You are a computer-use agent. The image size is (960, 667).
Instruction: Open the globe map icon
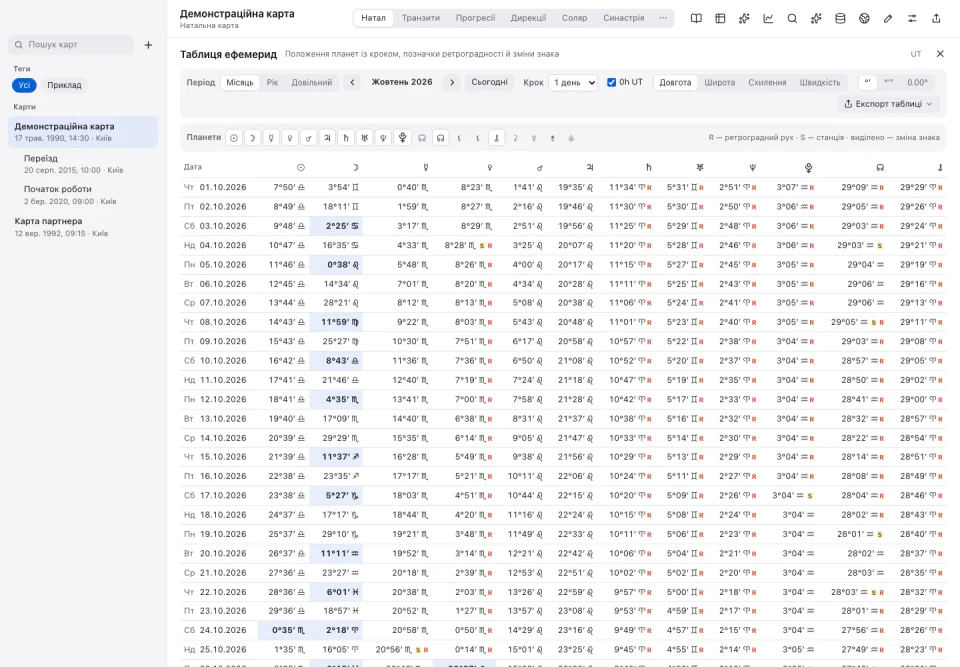click(864, 18)
